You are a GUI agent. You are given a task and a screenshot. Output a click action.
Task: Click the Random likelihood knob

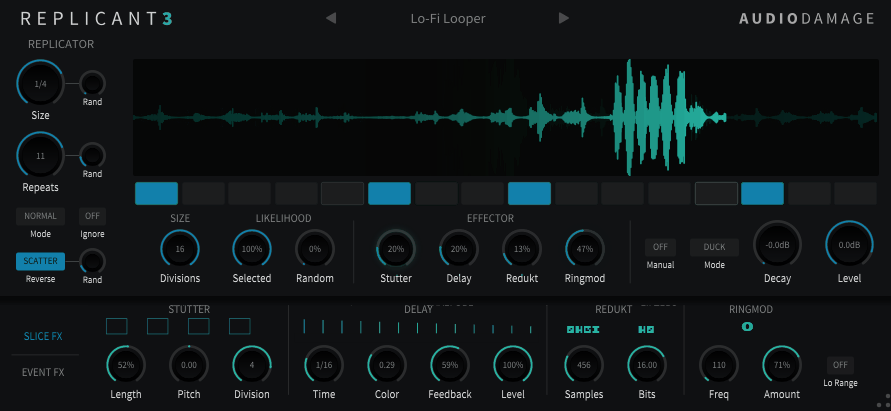(x=315, y=249)
